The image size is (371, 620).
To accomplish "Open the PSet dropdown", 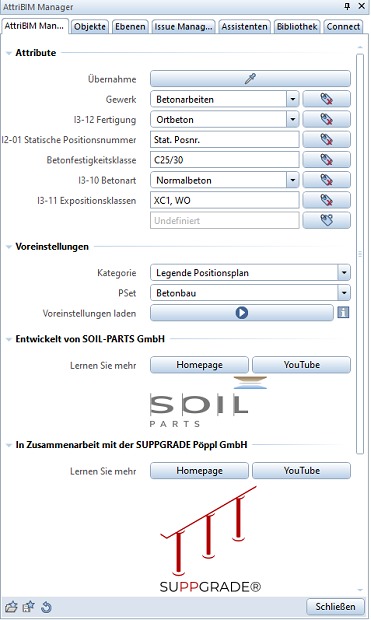I will 250,293.
